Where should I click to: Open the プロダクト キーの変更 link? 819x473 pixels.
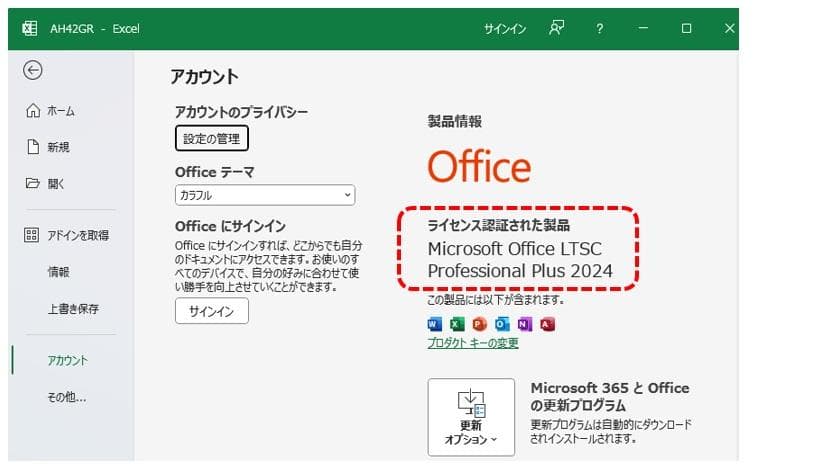(x=473, y=343)
